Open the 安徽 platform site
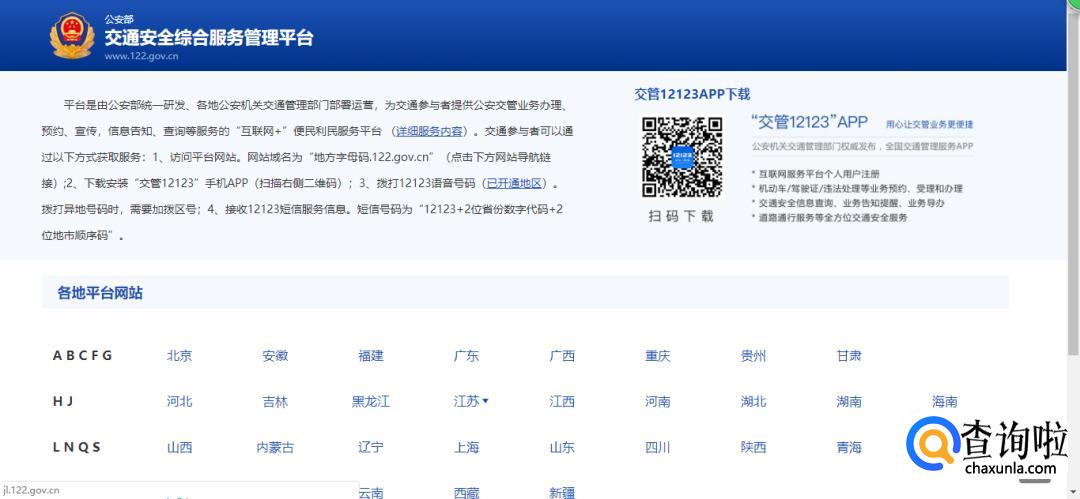Viewport: 1080px width, 499px height. [x=275, y=356]
